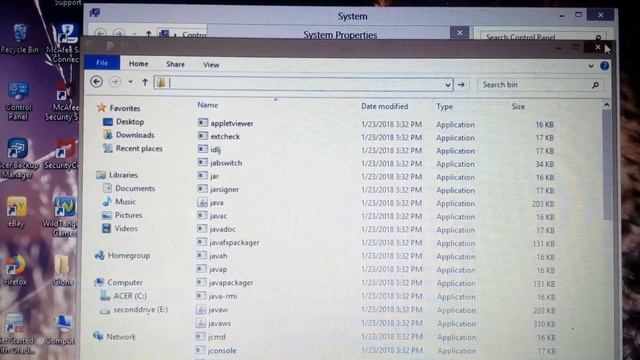The height and width of the screenshot is (360, 640).
Task: Switch to the Home ribbon tab
Action: 138,64
